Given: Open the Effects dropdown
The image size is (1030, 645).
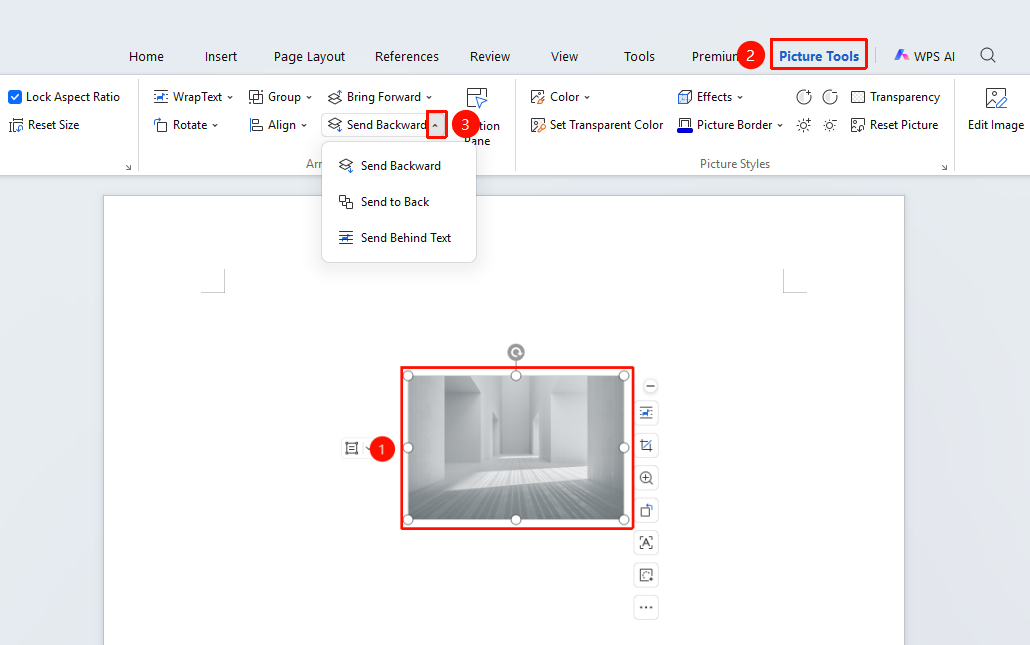Looking at the screenshot, I should [x=710, y=97].
